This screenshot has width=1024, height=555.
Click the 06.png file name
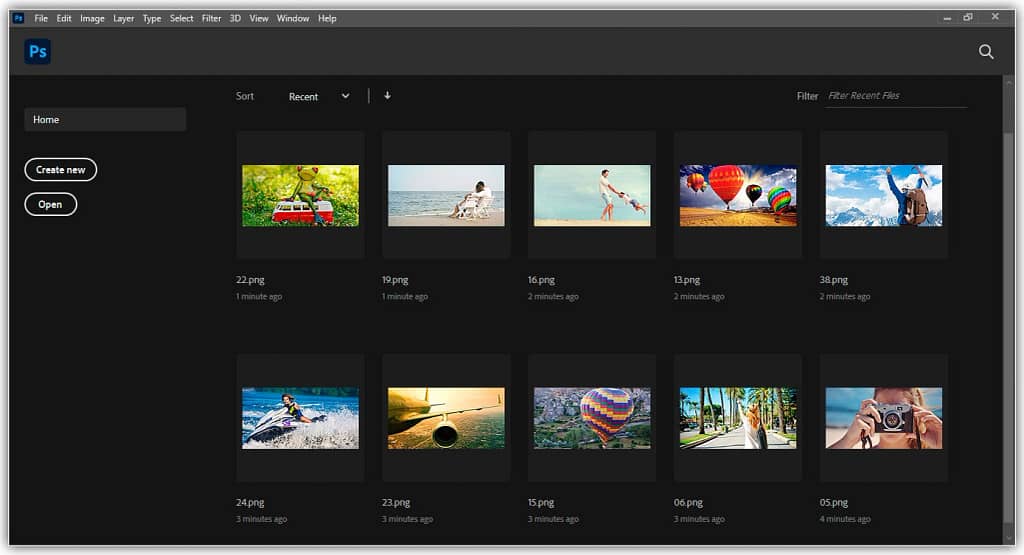[x=688, y=502]
